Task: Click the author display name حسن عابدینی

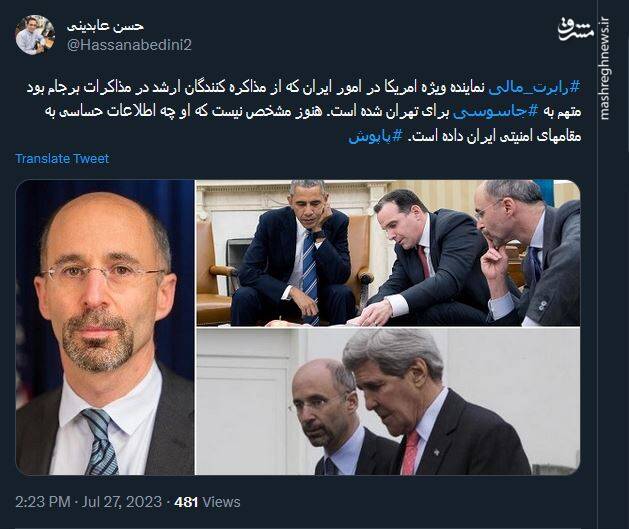Action: click(x=105, y=26)
